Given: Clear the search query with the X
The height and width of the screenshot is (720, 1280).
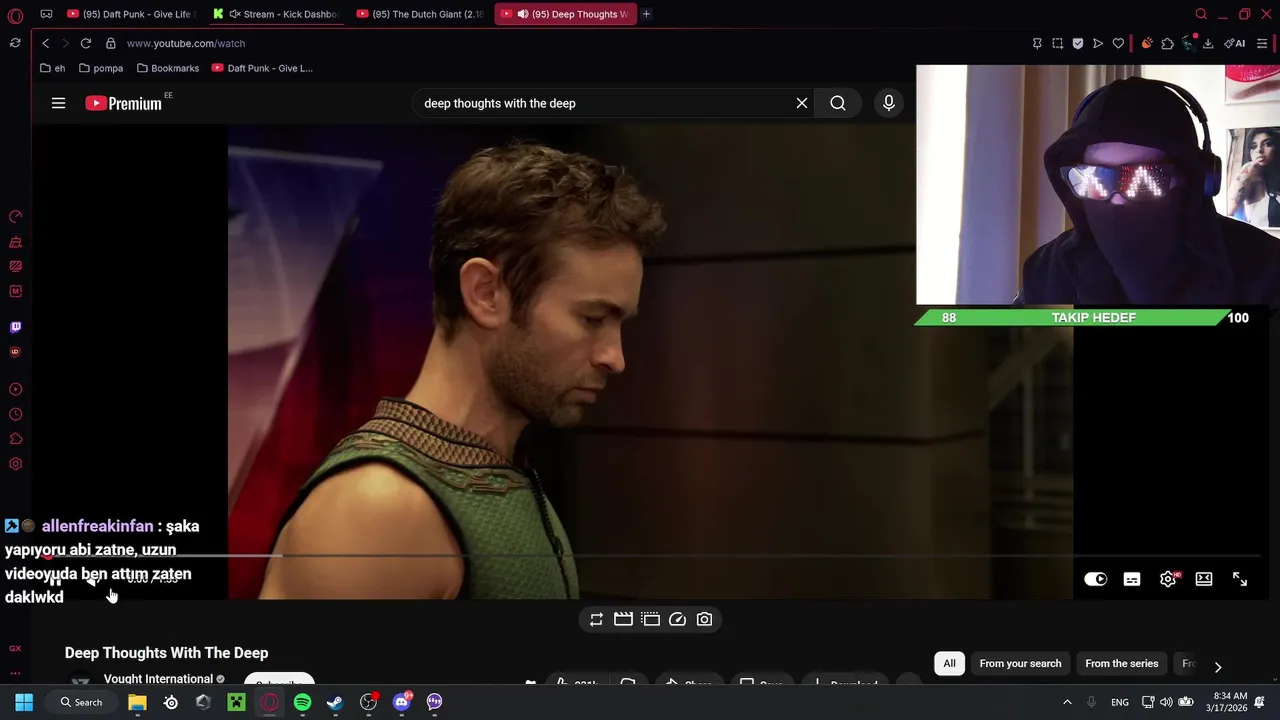Looking at the screenshot, I should [x=802, y=103].
